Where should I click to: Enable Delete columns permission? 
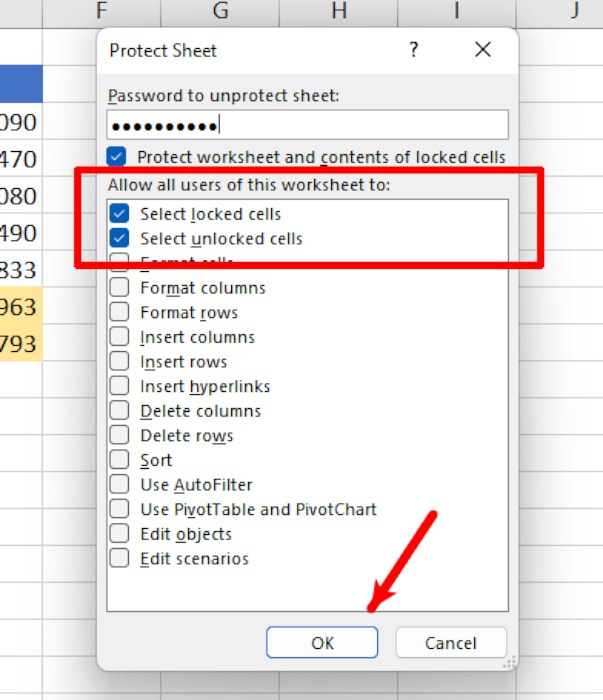(x=119, y=410)
